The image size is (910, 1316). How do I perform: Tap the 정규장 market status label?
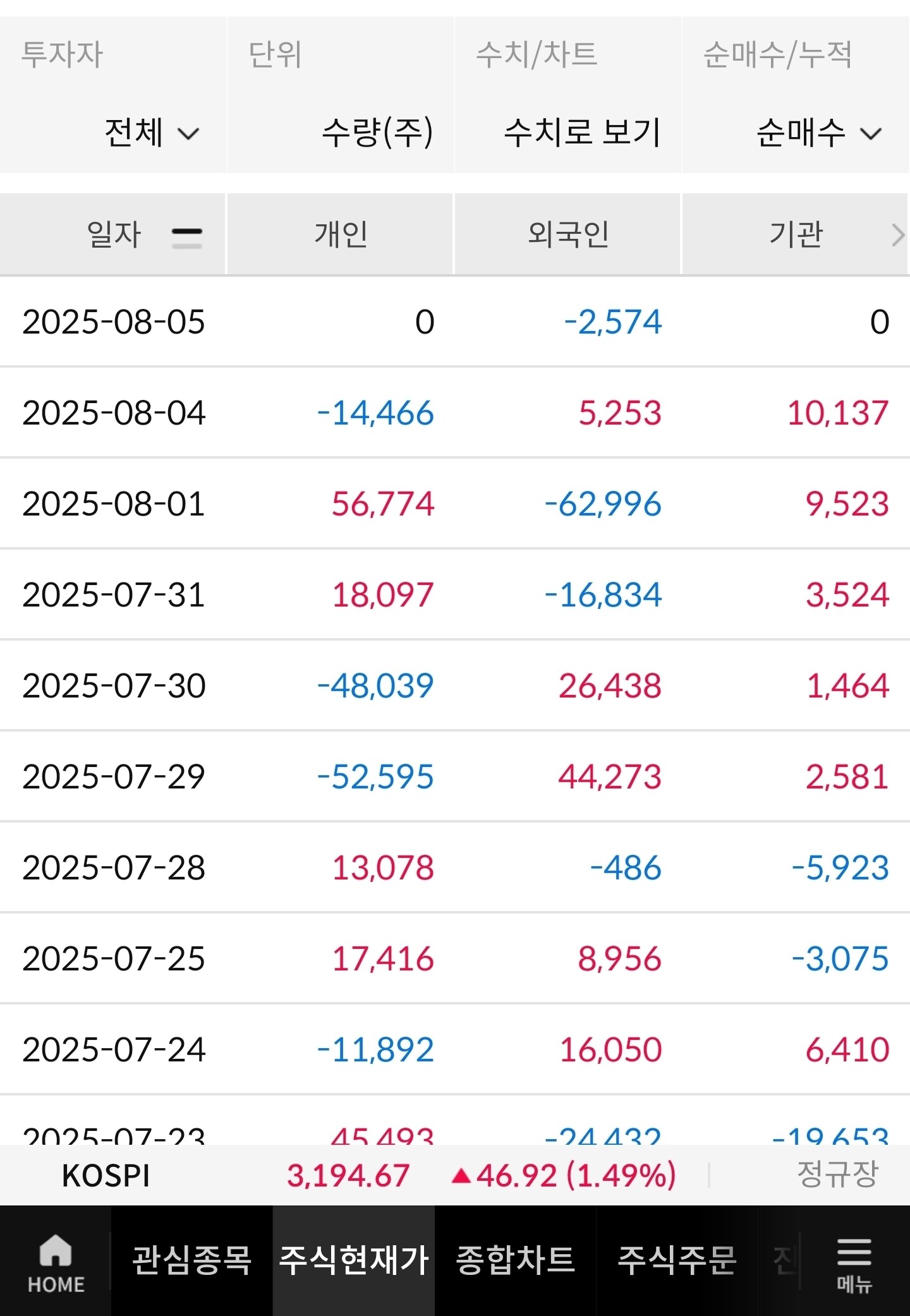click(x=837, y=1174)
